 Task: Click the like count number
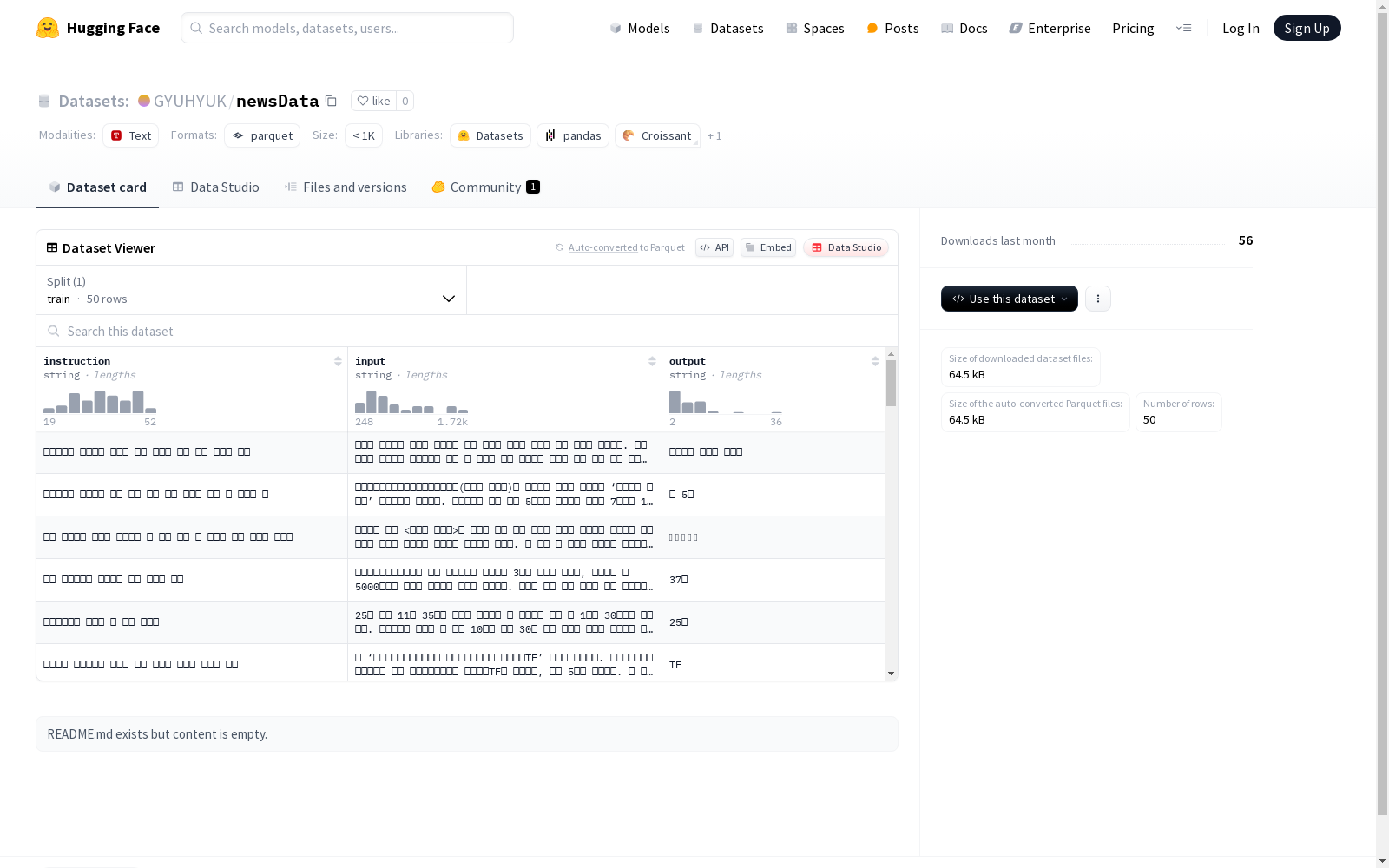point(405,101)
